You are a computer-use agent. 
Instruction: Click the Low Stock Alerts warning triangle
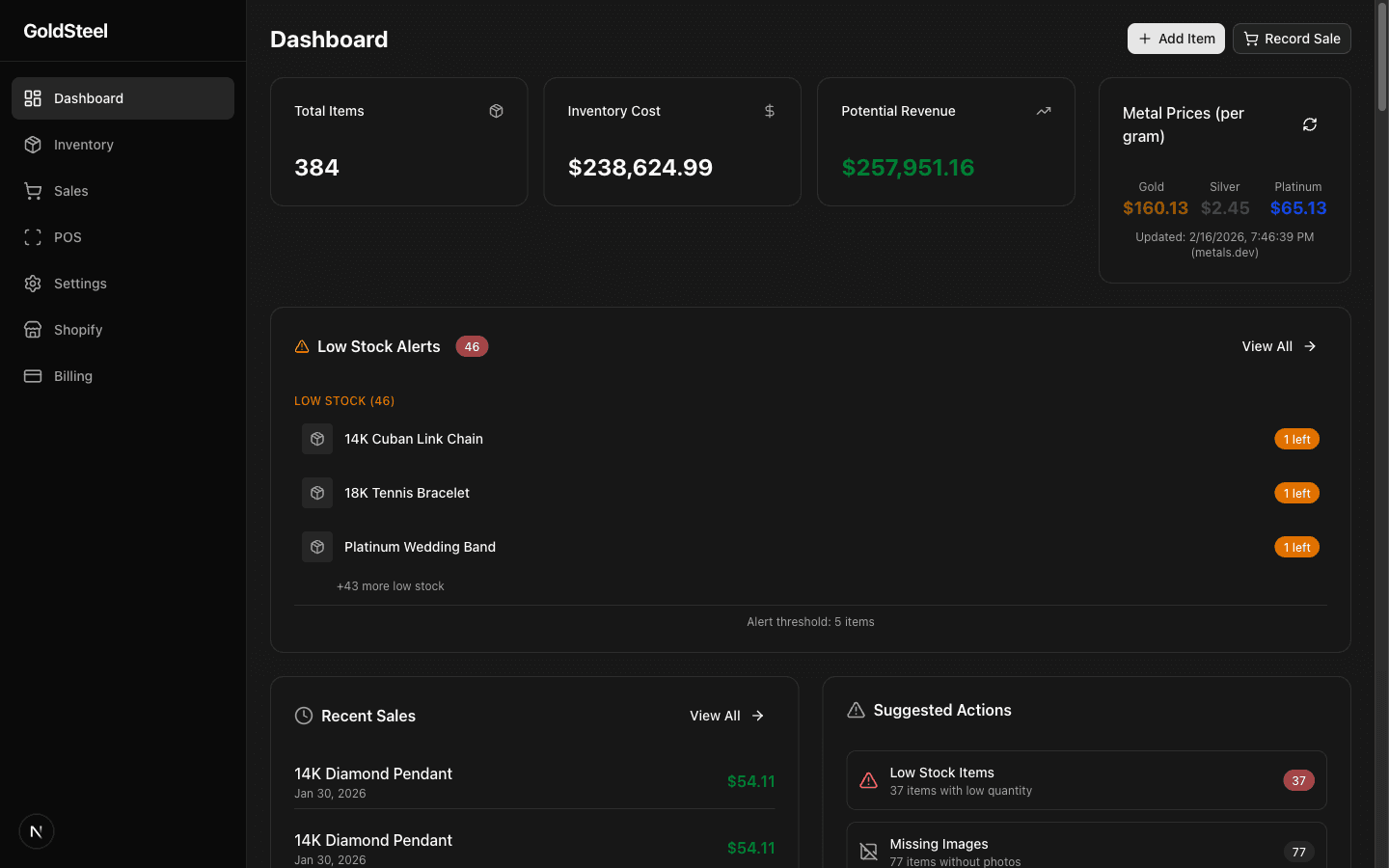(x=301, y=346)
